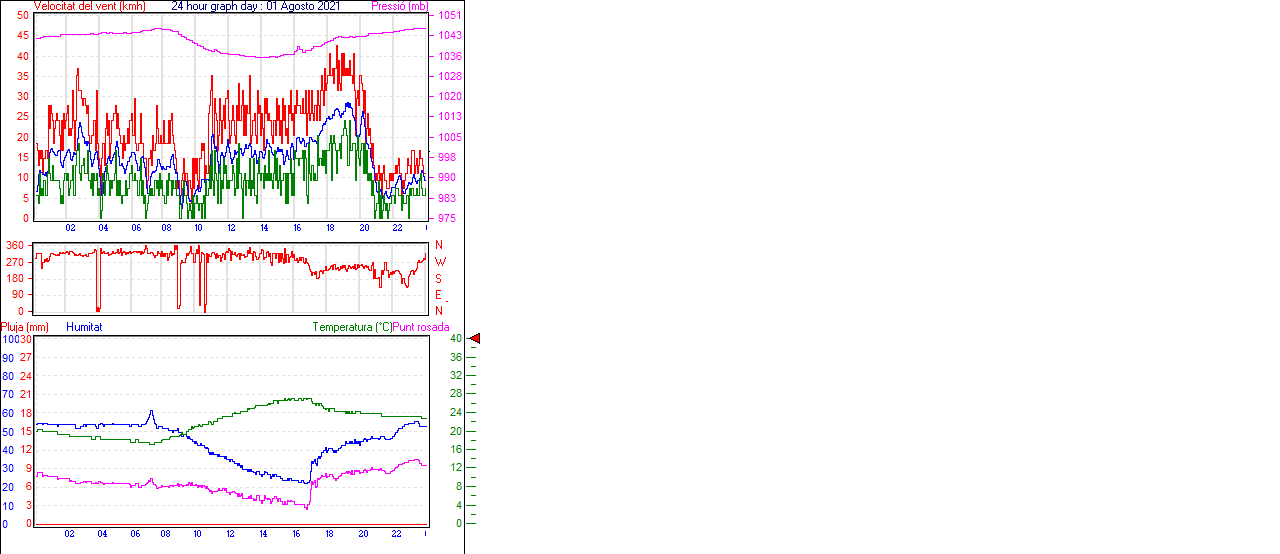Click the 50 wind speed axis value
This screenshot has width=1280, height=554.
(x=22, y=16)
